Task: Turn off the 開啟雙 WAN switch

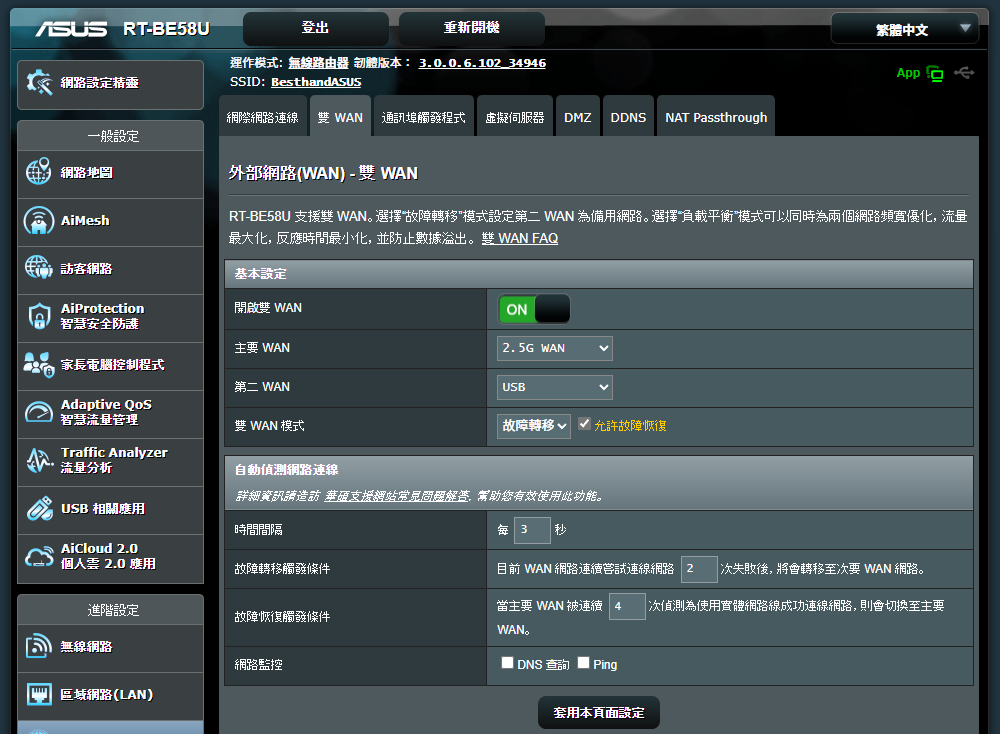Action: (534, 309)
